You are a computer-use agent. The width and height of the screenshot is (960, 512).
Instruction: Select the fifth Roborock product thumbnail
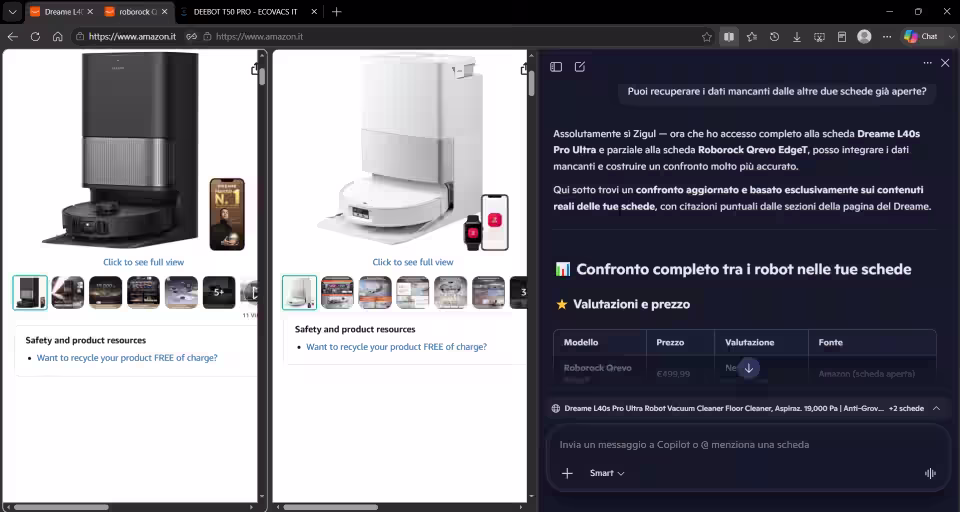(x=451, y=293)
